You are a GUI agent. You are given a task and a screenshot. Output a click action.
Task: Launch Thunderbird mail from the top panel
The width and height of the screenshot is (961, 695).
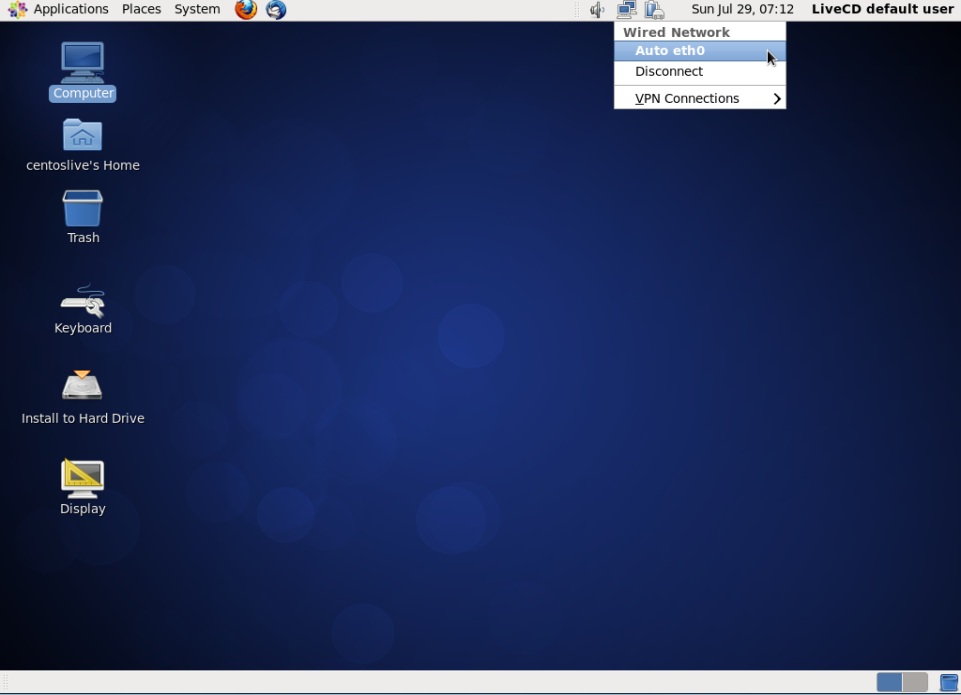coord(276,9)
